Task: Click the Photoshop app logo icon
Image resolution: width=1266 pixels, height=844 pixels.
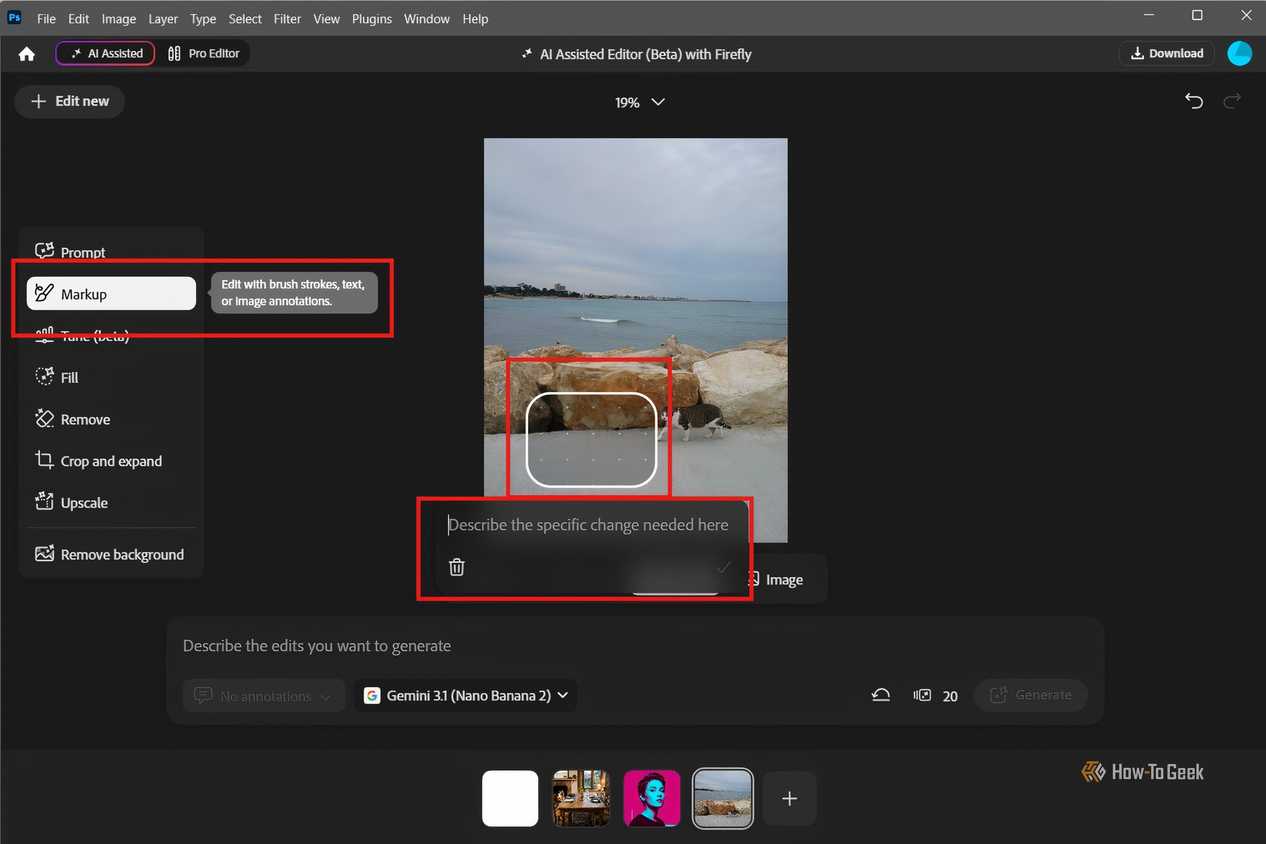Action: tap(15, 18)
